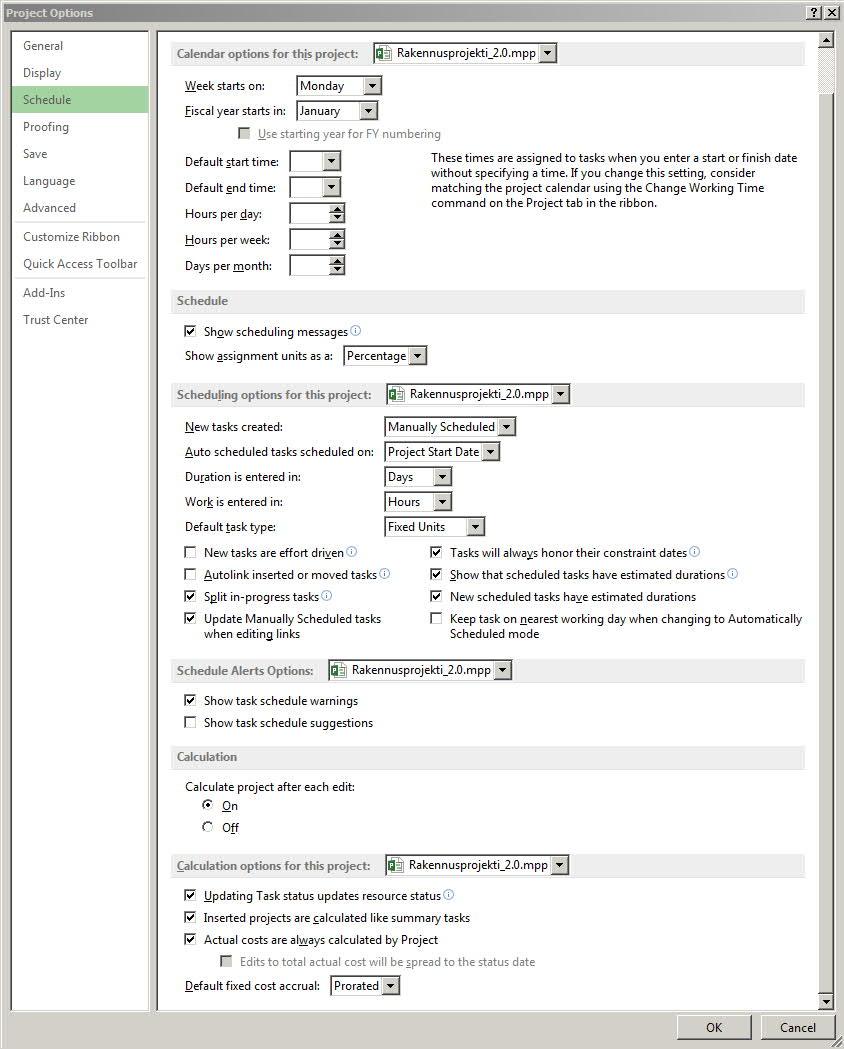Uncheck New scheduled tasks have estimated durations
The height and width of the screenshot is (1049, 844).
click(437, 597)
